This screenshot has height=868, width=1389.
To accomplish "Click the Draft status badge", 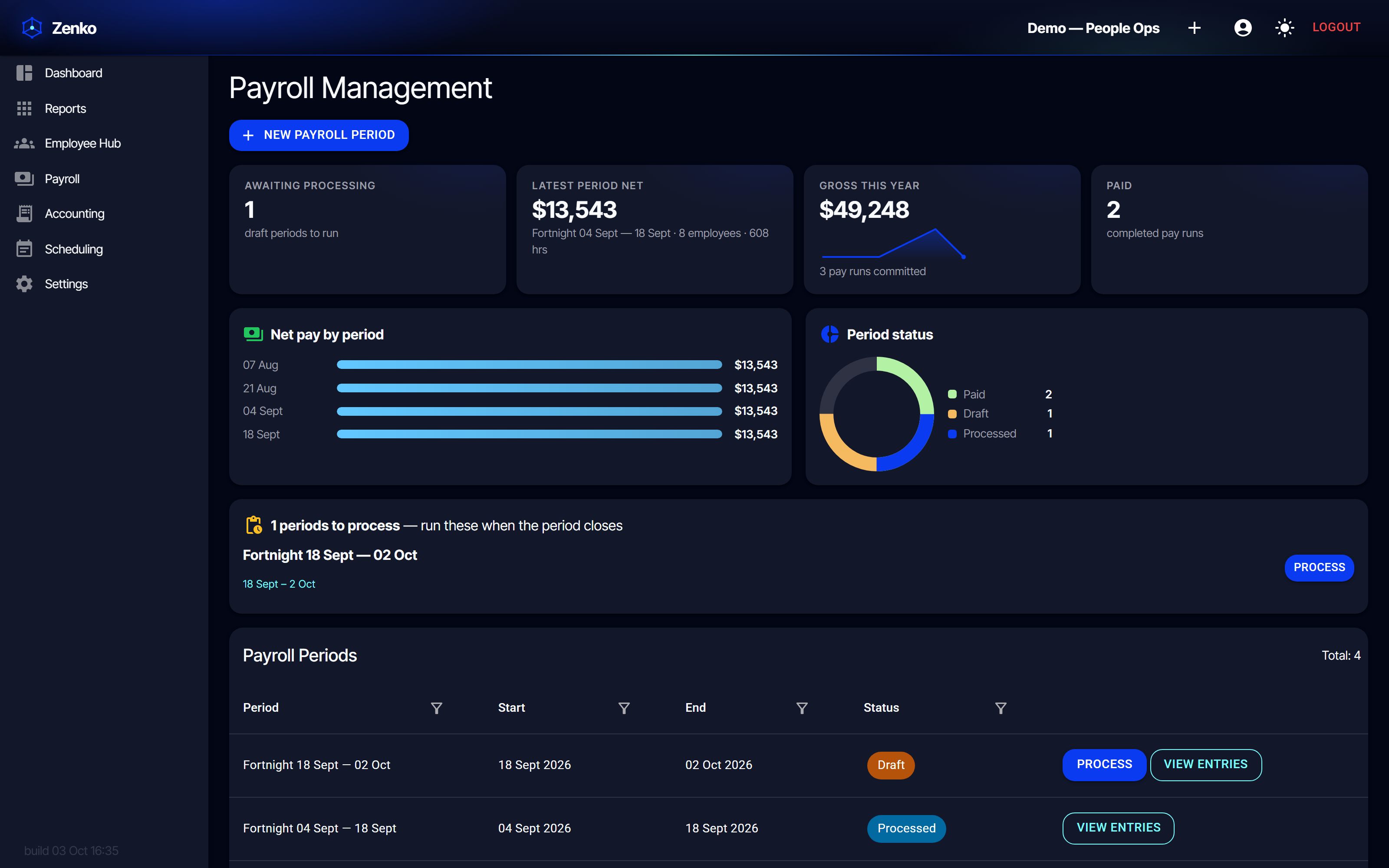I will tap(891, 765).
